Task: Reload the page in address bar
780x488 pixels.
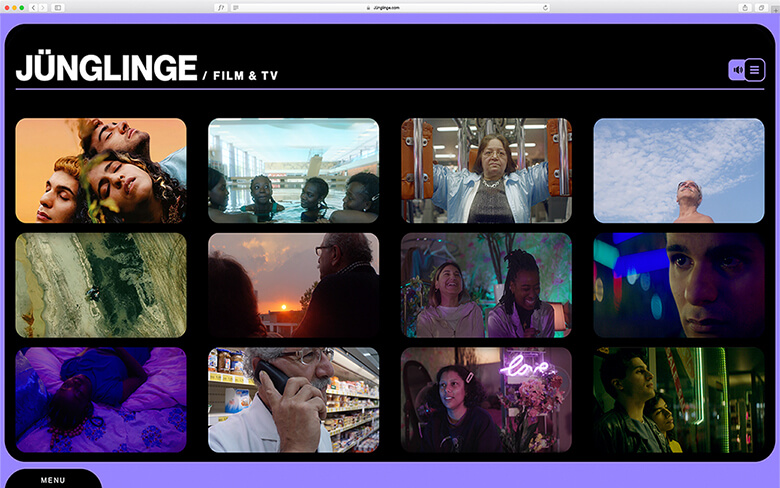Action: coord(545,7)
